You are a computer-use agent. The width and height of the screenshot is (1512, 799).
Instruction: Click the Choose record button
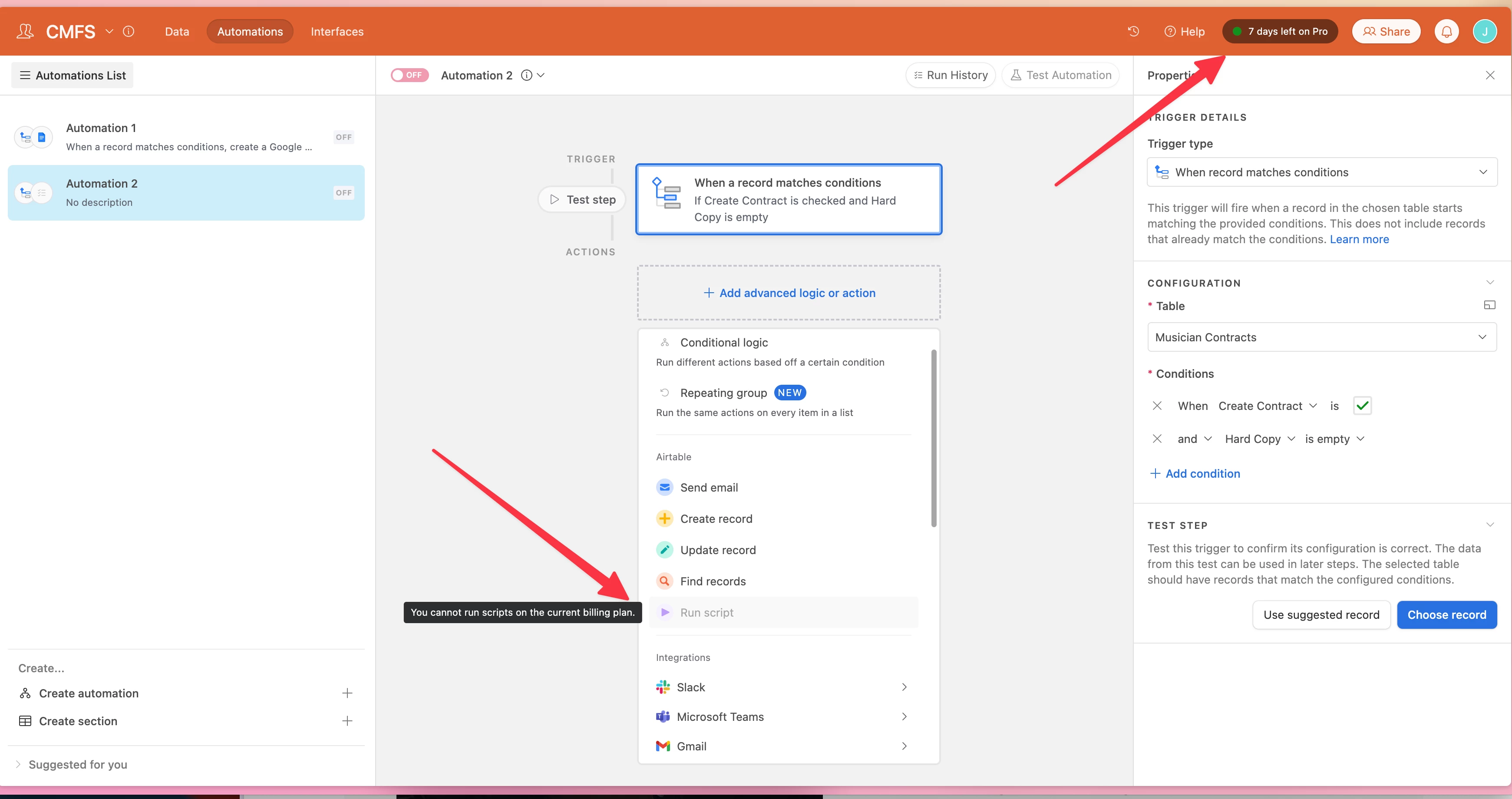click(1446, 614)
